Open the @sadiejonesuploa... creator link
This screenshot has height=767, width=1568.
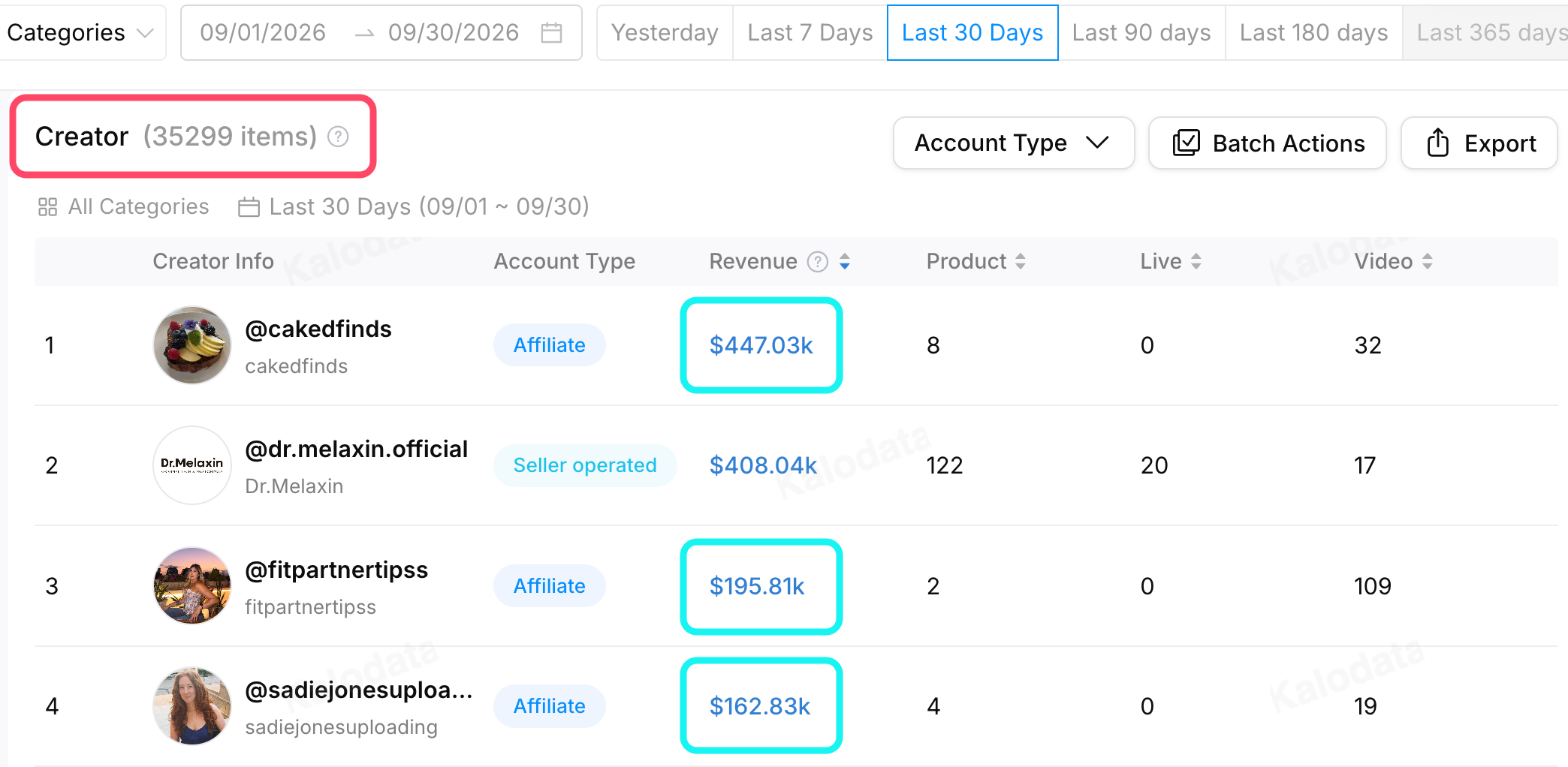[x=359, y=690]
